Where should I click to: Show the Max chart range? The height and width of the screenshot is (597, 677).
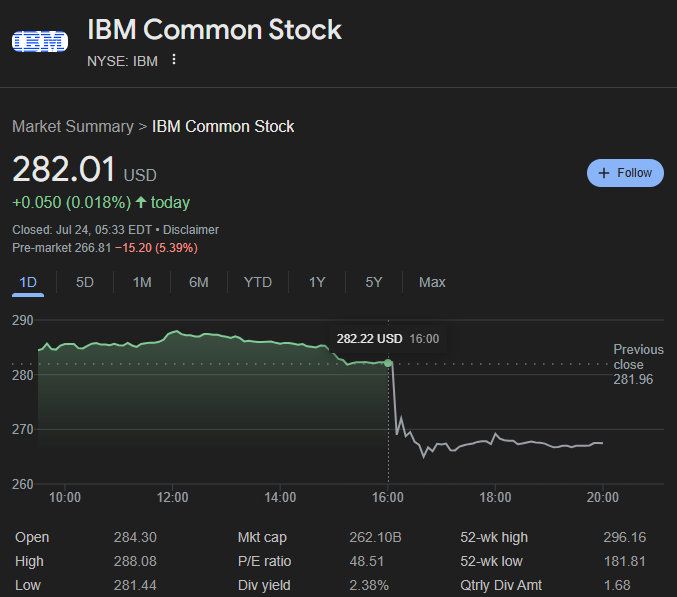432,282
